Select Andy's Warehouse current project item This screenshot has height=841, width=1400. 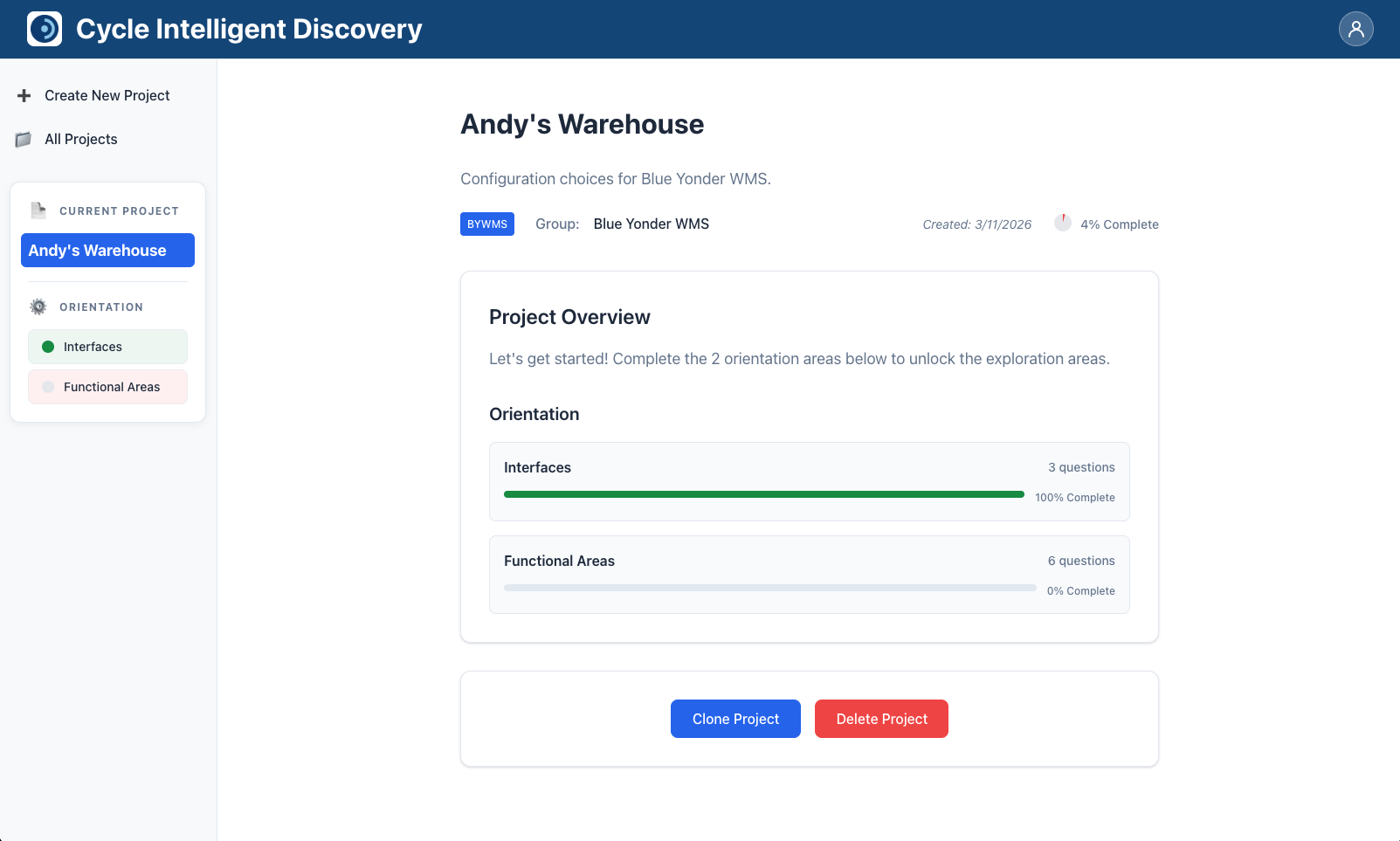tap(107, 251)
